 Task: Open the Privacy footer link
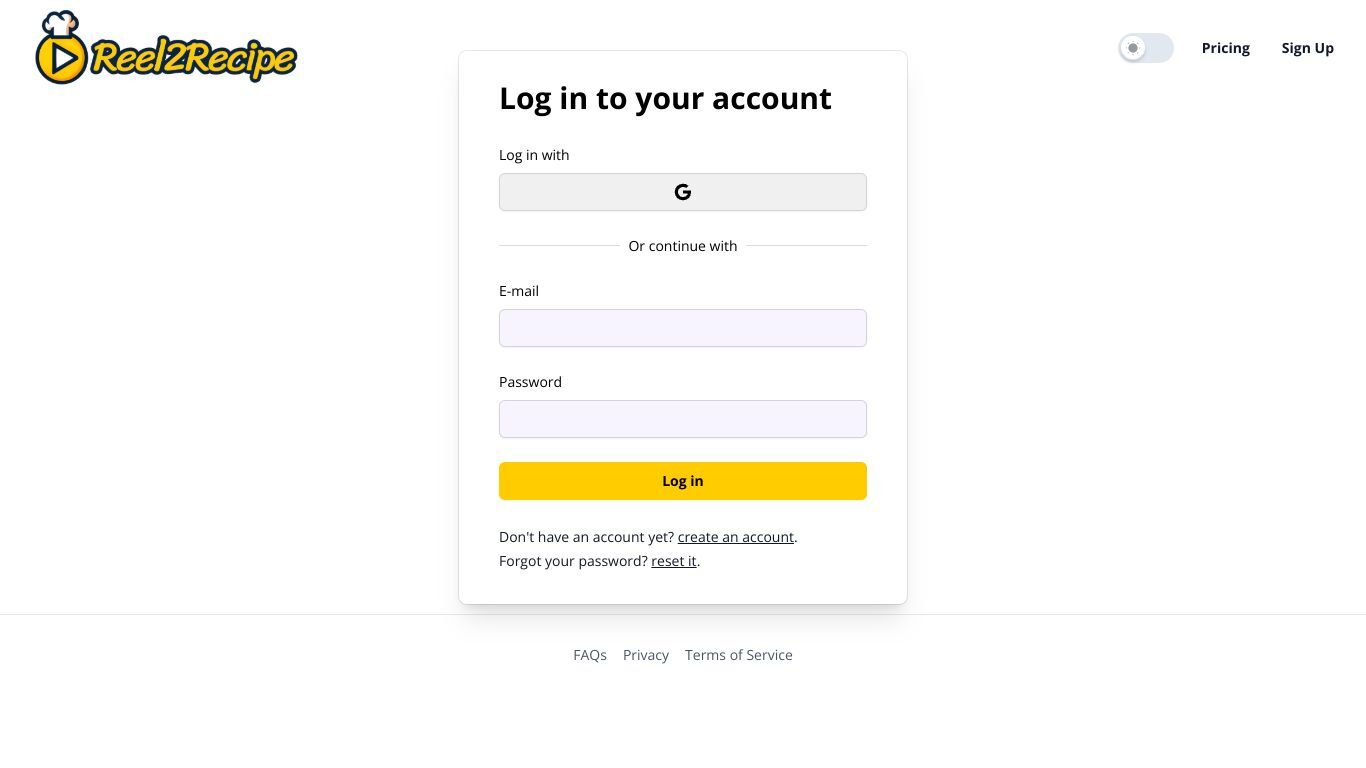click(646, 655)
